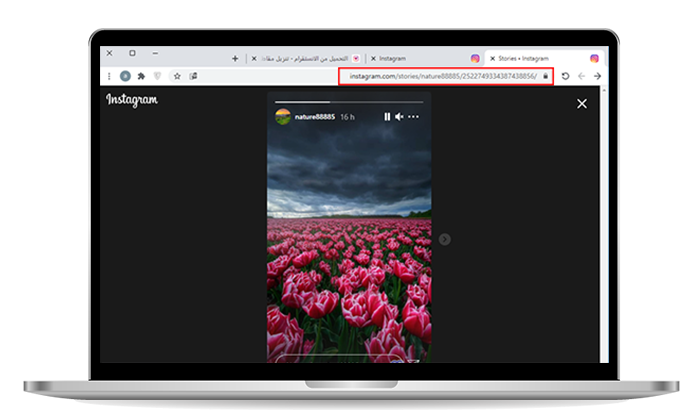Open a new browser tab with plus button
Screen dimensions: 700x420
(235, 58)
